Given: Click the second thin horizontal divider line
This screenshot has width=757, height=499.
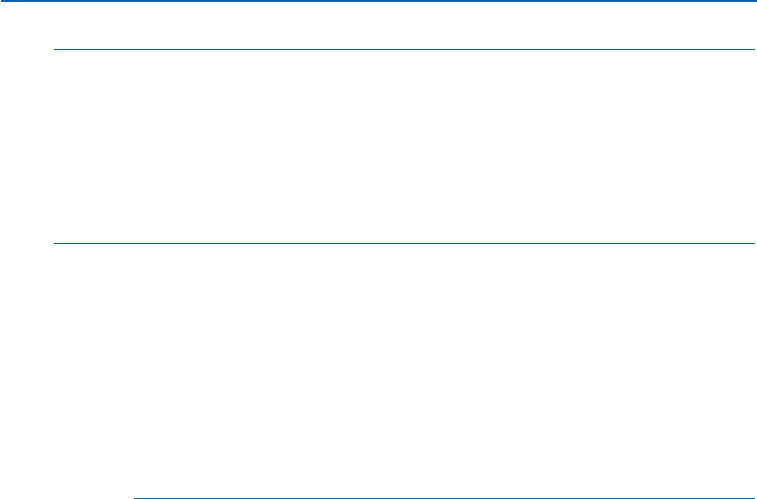Looking at the screenshot, I should 403,243.
